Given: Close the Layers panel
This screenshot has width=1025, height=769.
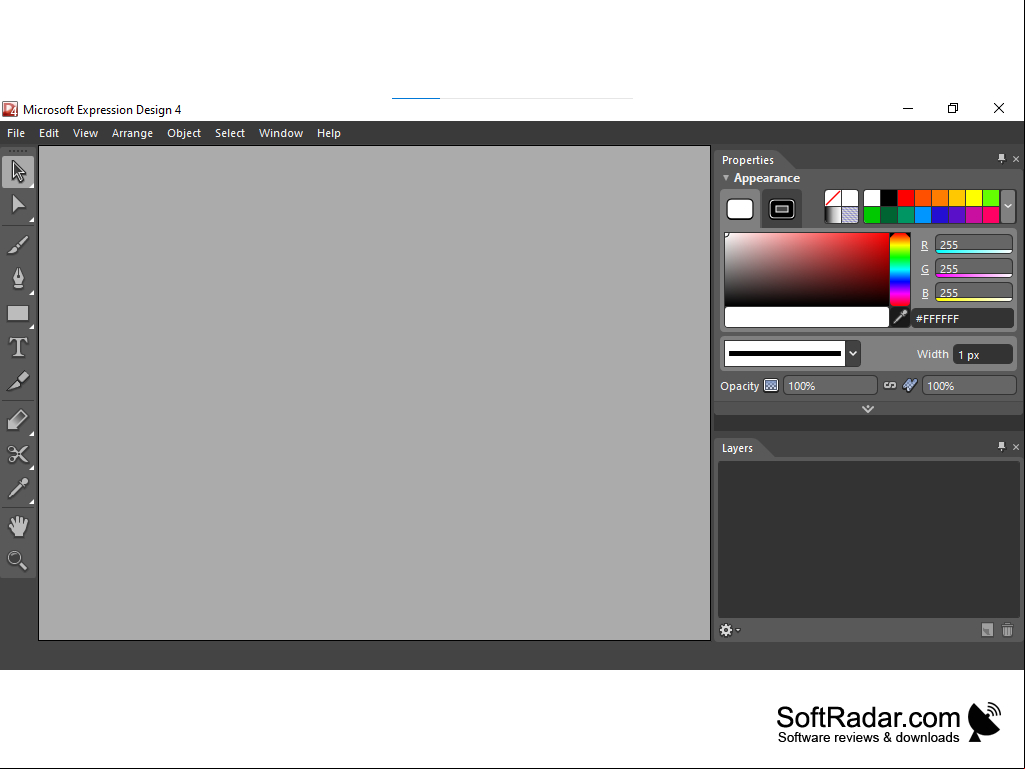Looking at the screenshot, I should click(1016, 447).
